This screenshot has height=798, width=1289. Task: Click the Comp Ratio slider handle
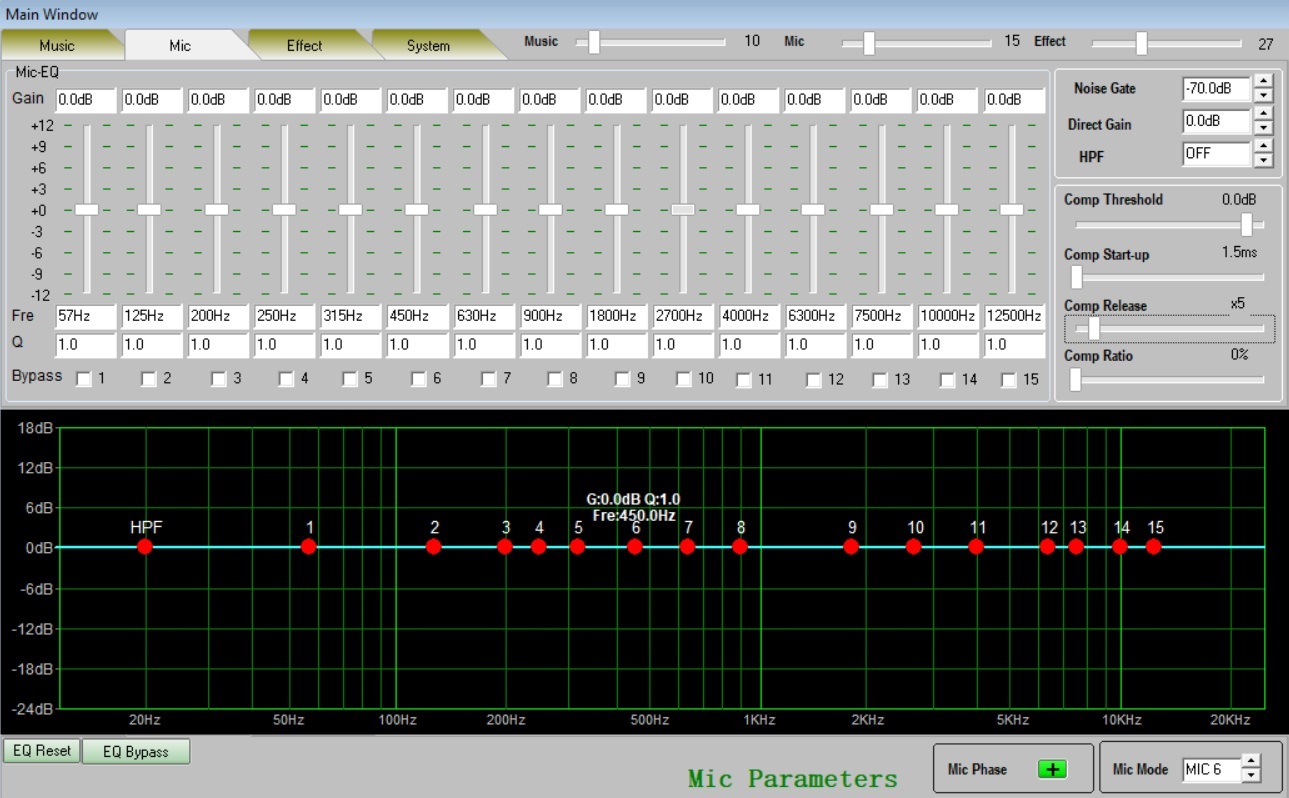coord(1076,379)
